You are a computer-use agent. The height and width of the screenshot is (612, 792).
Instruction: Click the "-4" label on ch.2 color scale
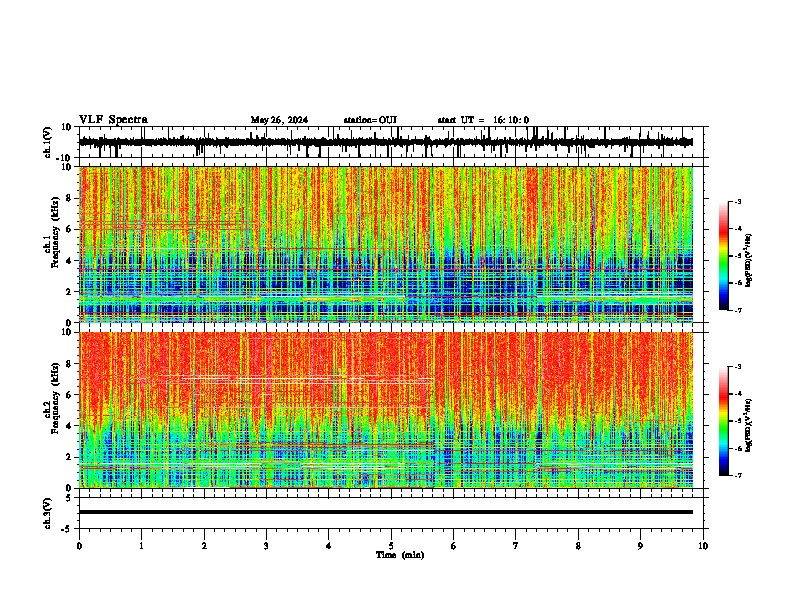tap(738, 394)
